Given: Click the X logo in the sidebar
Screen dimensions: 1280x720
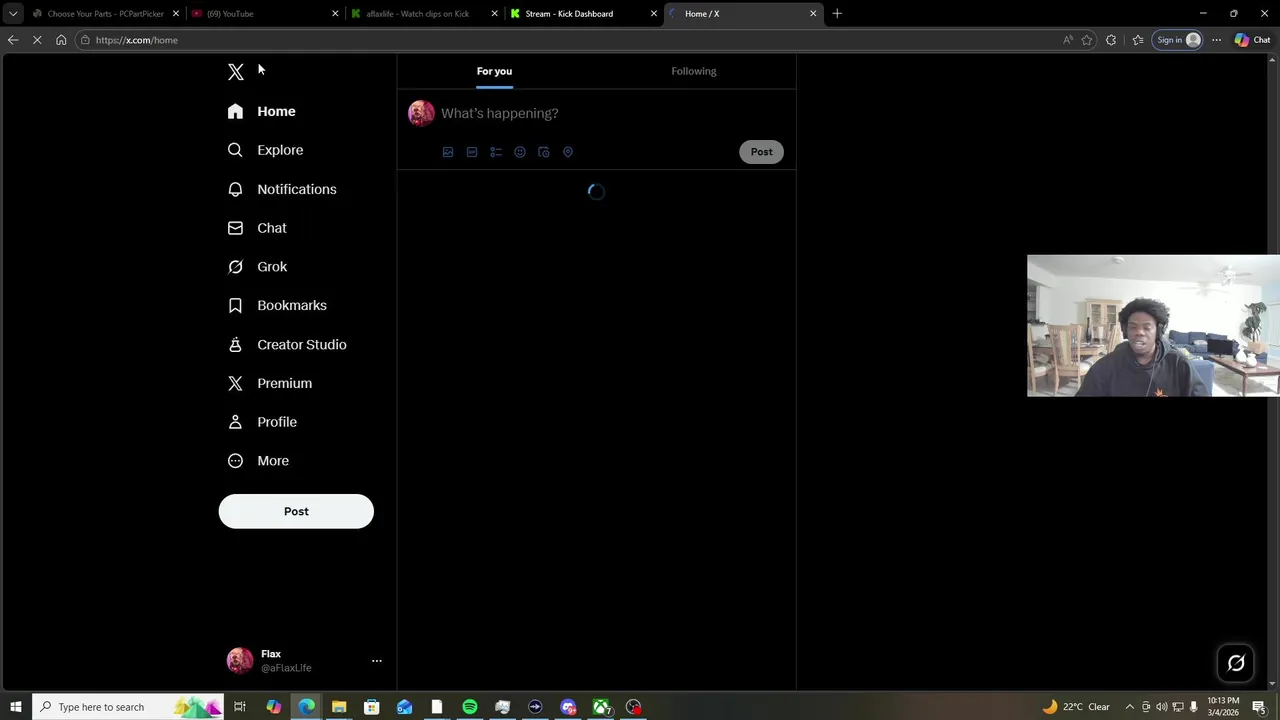Looking at the screenshot, I should tap(236, 72).
